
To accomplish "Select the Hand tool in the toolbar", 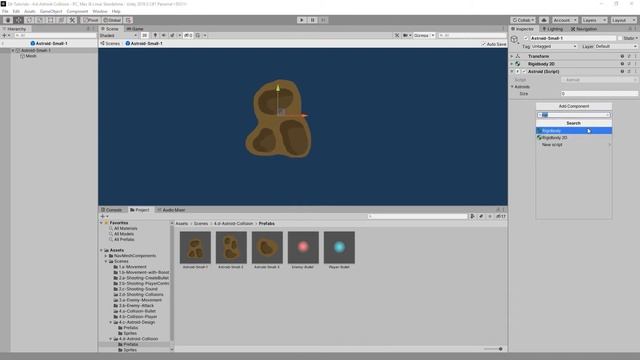I will pyautogui.click(x=8, y=20).
